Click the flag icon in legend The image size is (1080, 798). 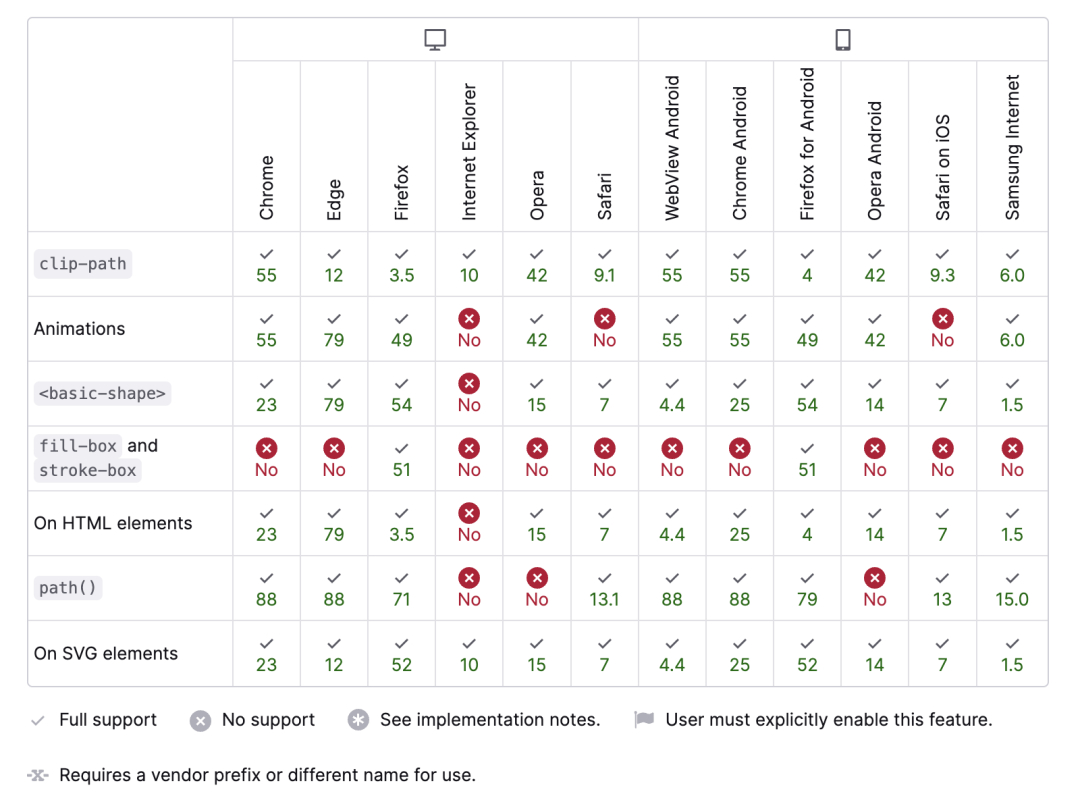(x=644, y=720)
